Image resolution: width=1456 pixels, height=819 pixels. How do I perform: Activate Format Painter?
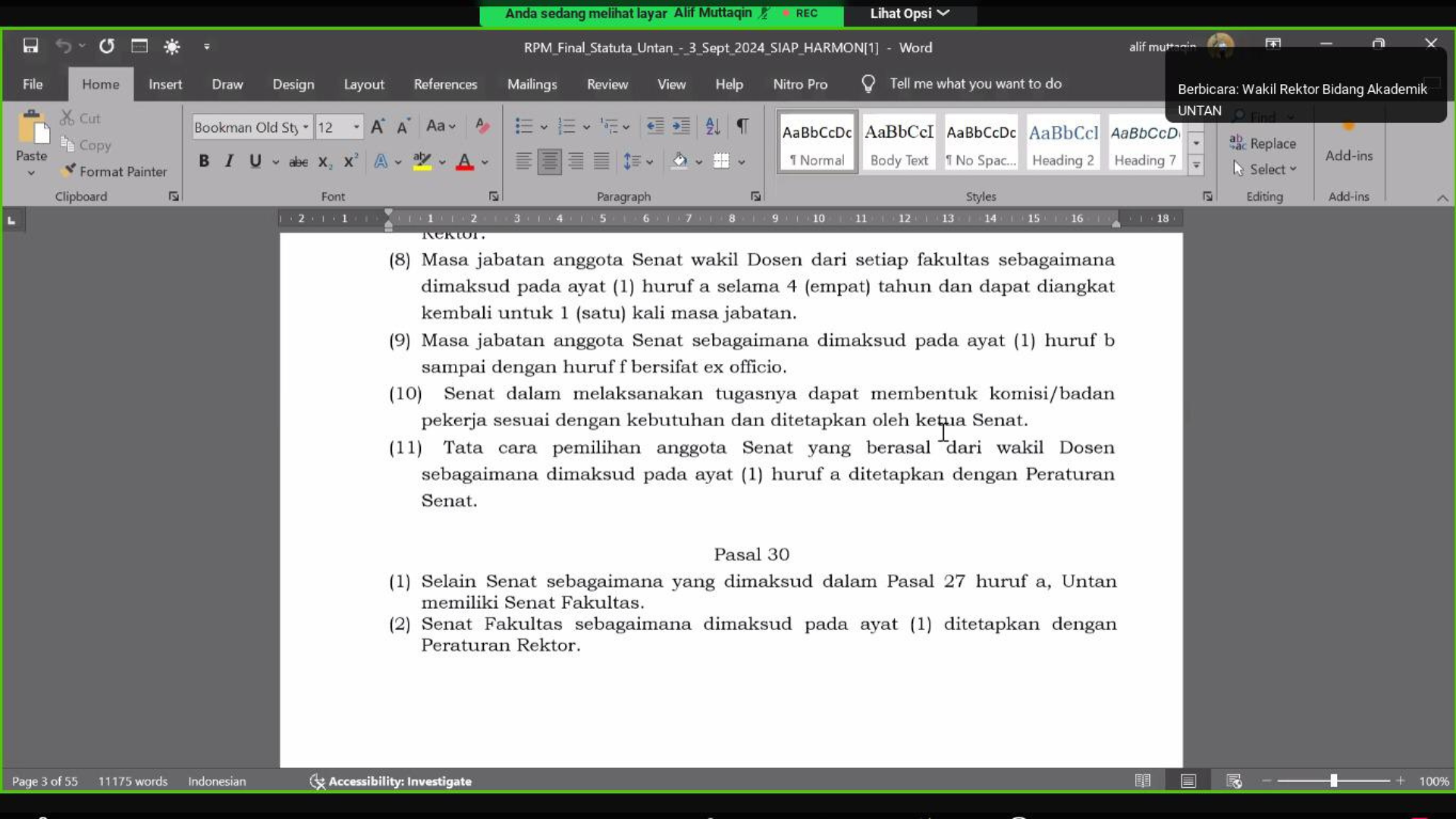point(115,171)
